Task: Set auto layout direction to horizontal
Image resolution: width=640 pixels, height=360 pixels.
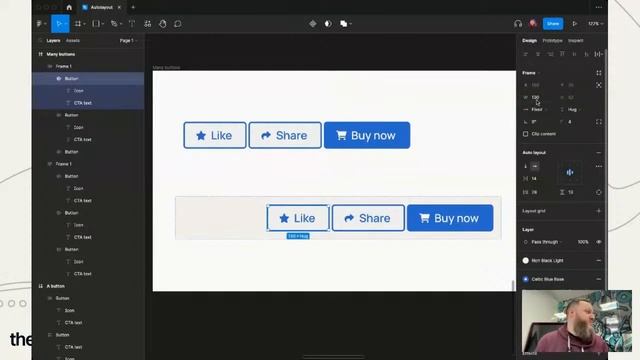Action: pyautogui.click(x=535, y=166)
